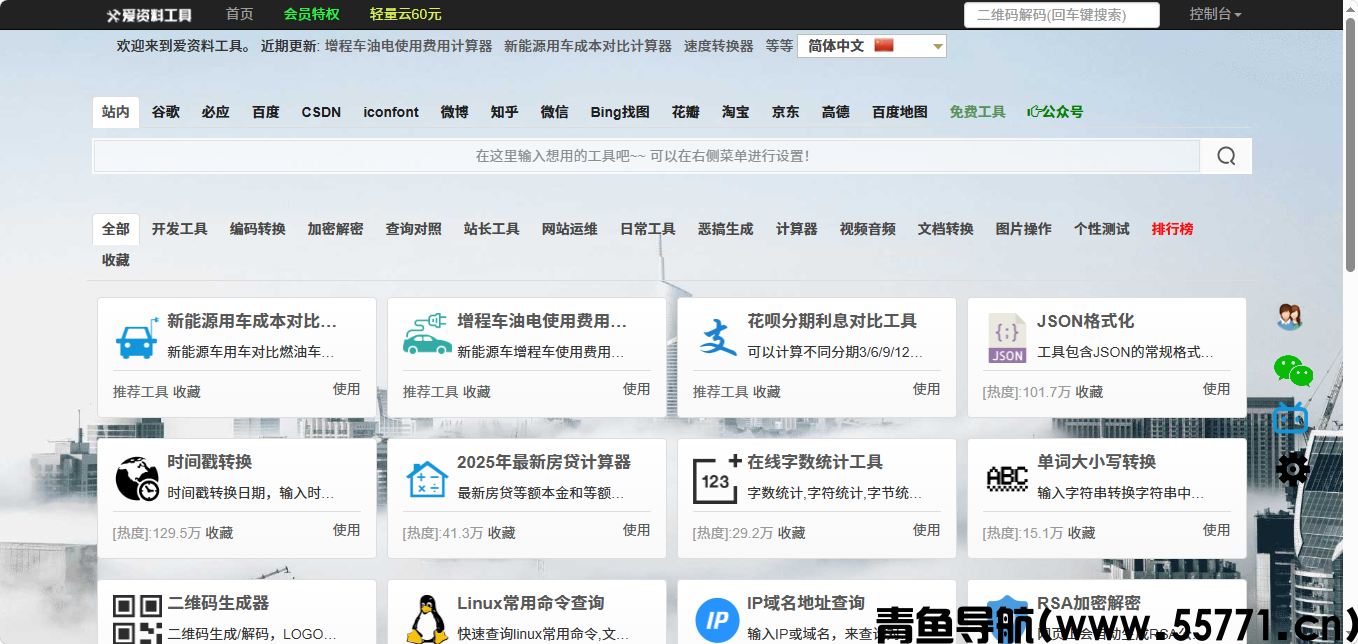Click the JSON file icon
Viewport: 1358px width, 644px height.
click(x=1007, y=338)
